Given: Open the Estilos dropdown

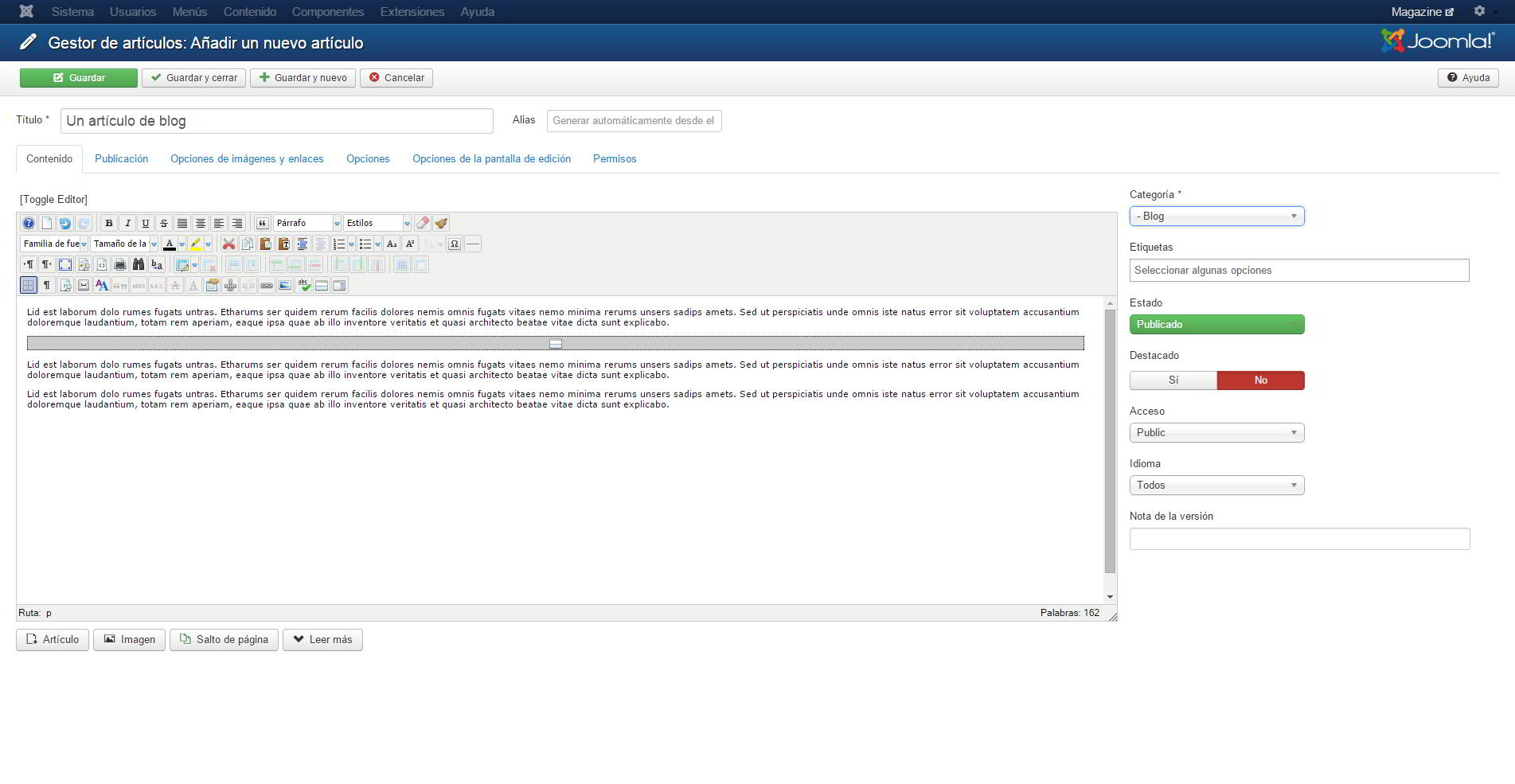Looking at the screenshot, I should click(377, 223).
